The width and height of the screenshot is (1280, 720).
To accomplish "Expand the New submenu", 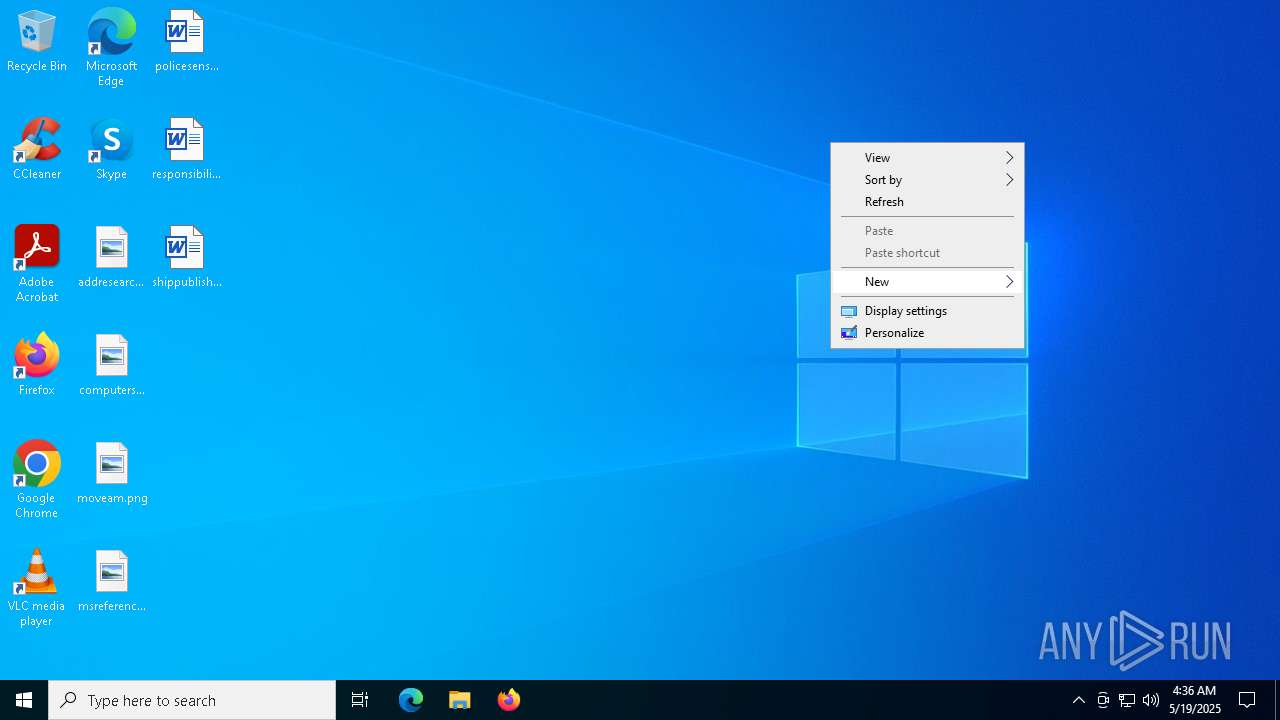I will pyautogui.click(x=927, y=282).
